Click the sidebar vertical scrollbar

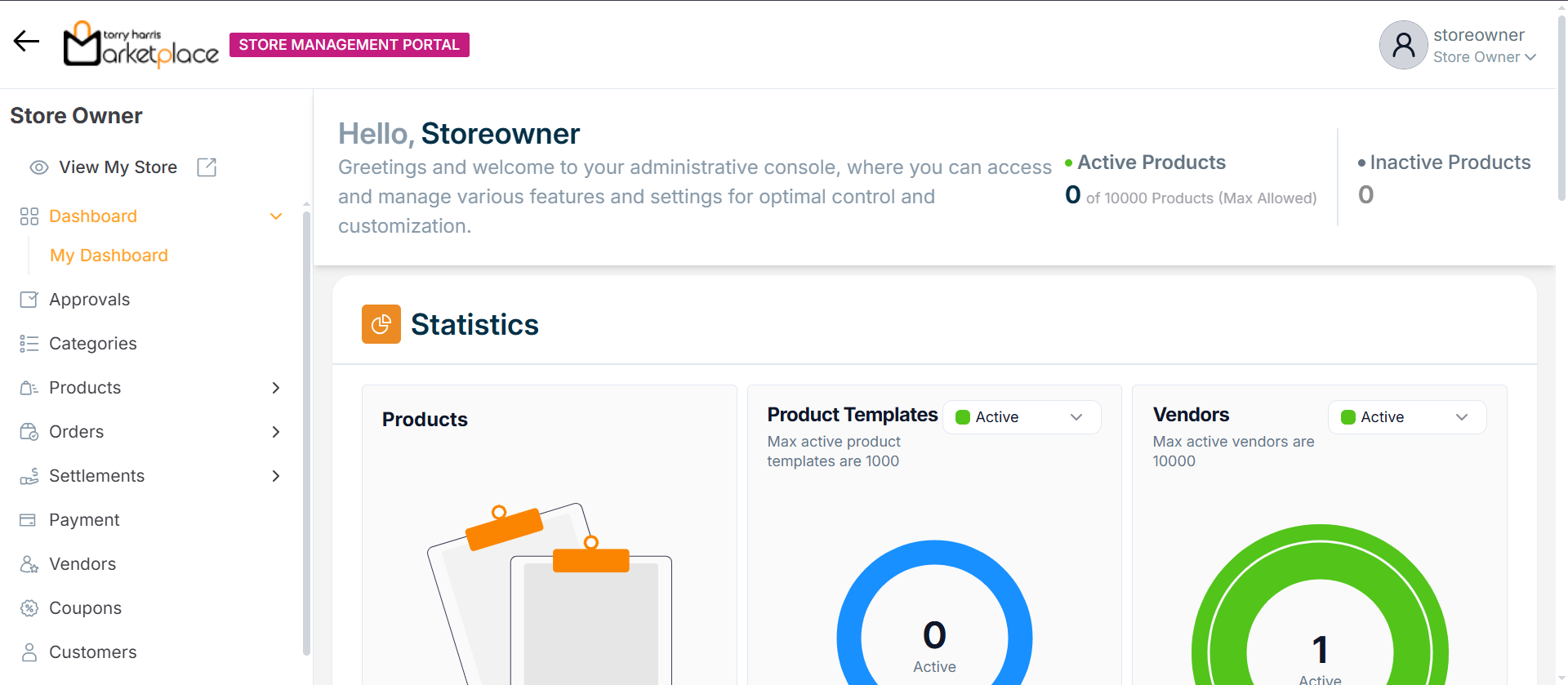pyautogui.click(x=306, y=433)
